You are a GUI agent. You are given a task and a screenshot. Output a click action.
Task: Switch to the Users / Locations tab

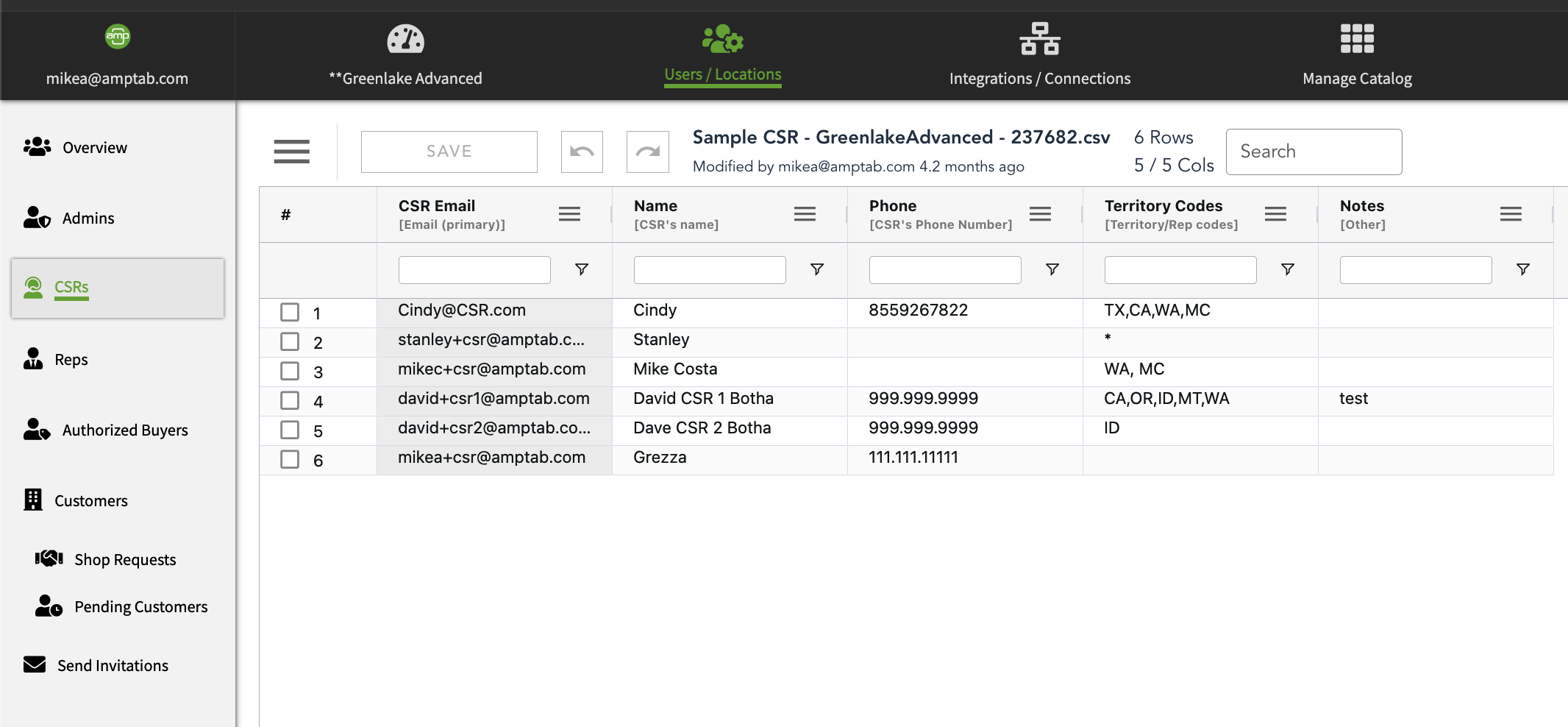point(723,75)
